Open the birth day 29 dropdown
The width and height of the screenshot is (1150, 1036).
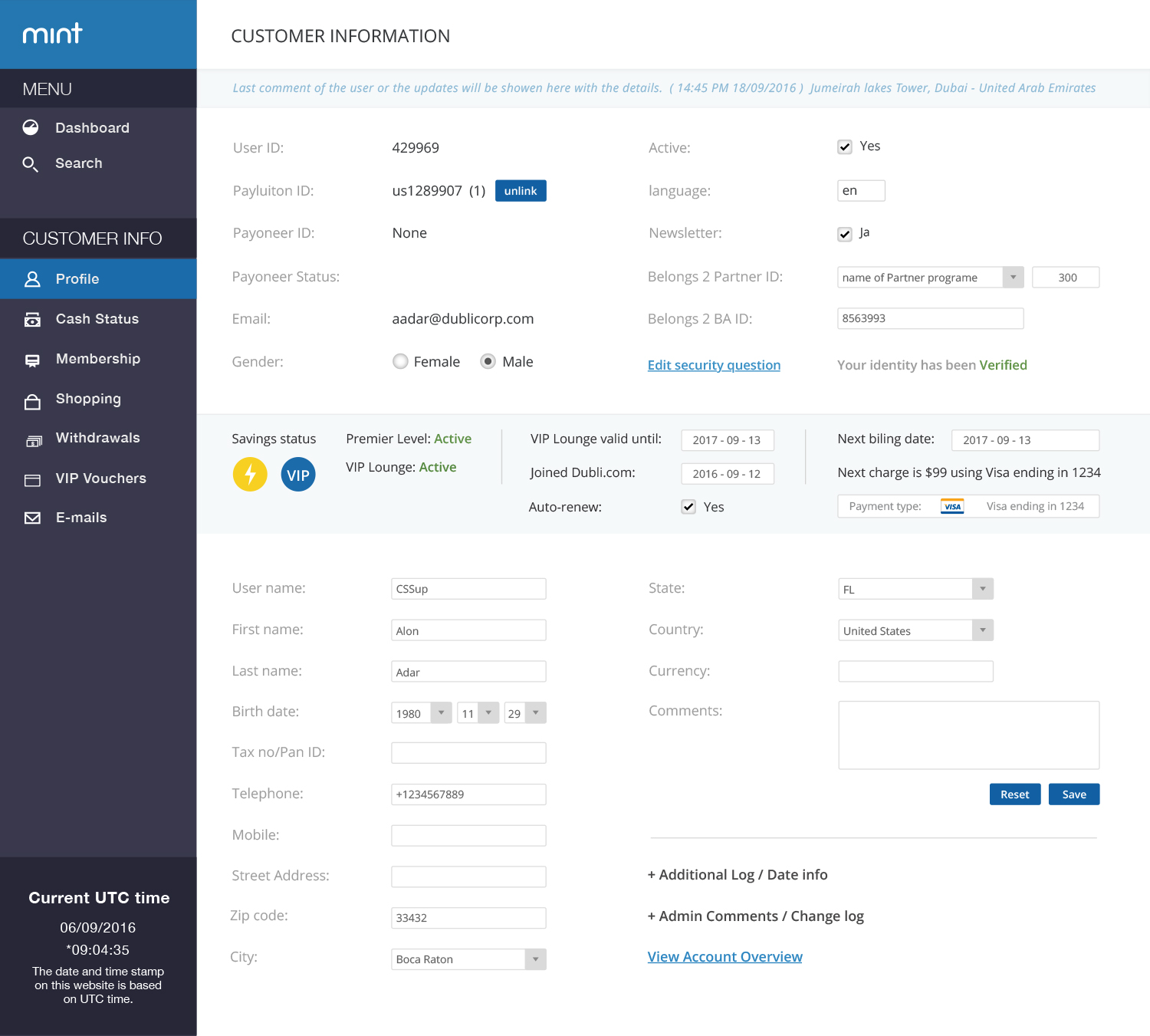pyautogui.click(x=525, y=713)
